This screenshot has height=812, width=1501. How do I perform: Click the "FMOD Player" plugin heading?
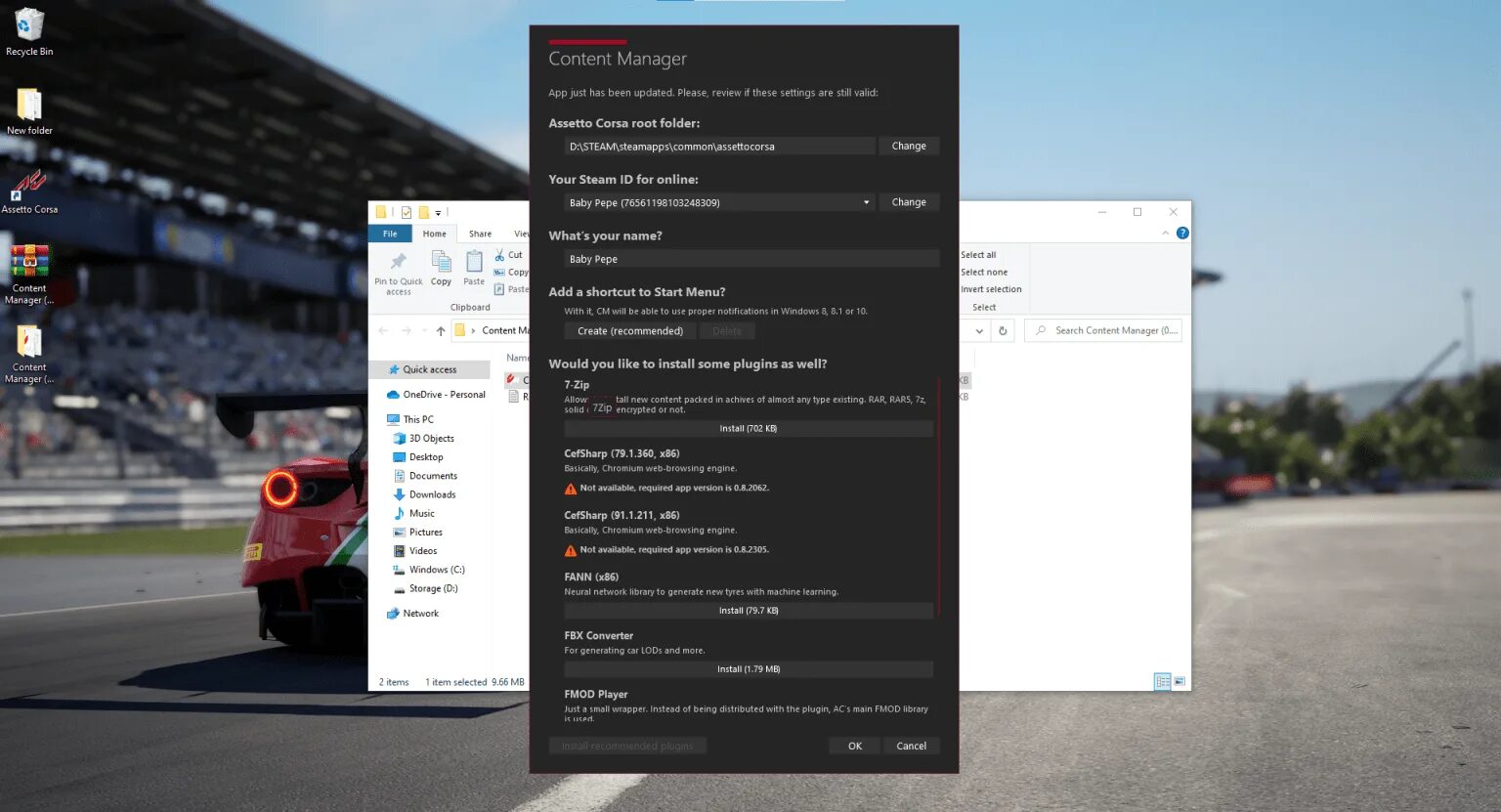(x=596, y=695)
